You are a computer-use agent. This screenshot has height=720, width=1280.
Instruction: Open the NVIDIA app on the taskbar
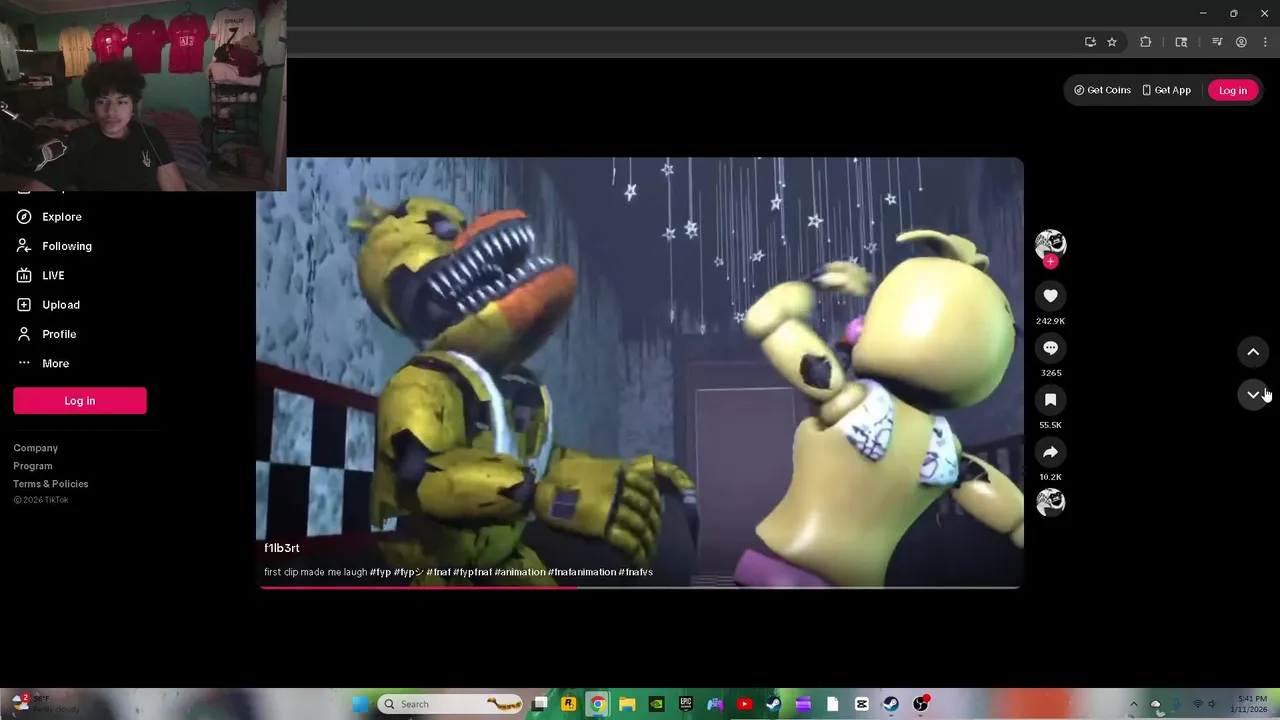click(656, 704)
